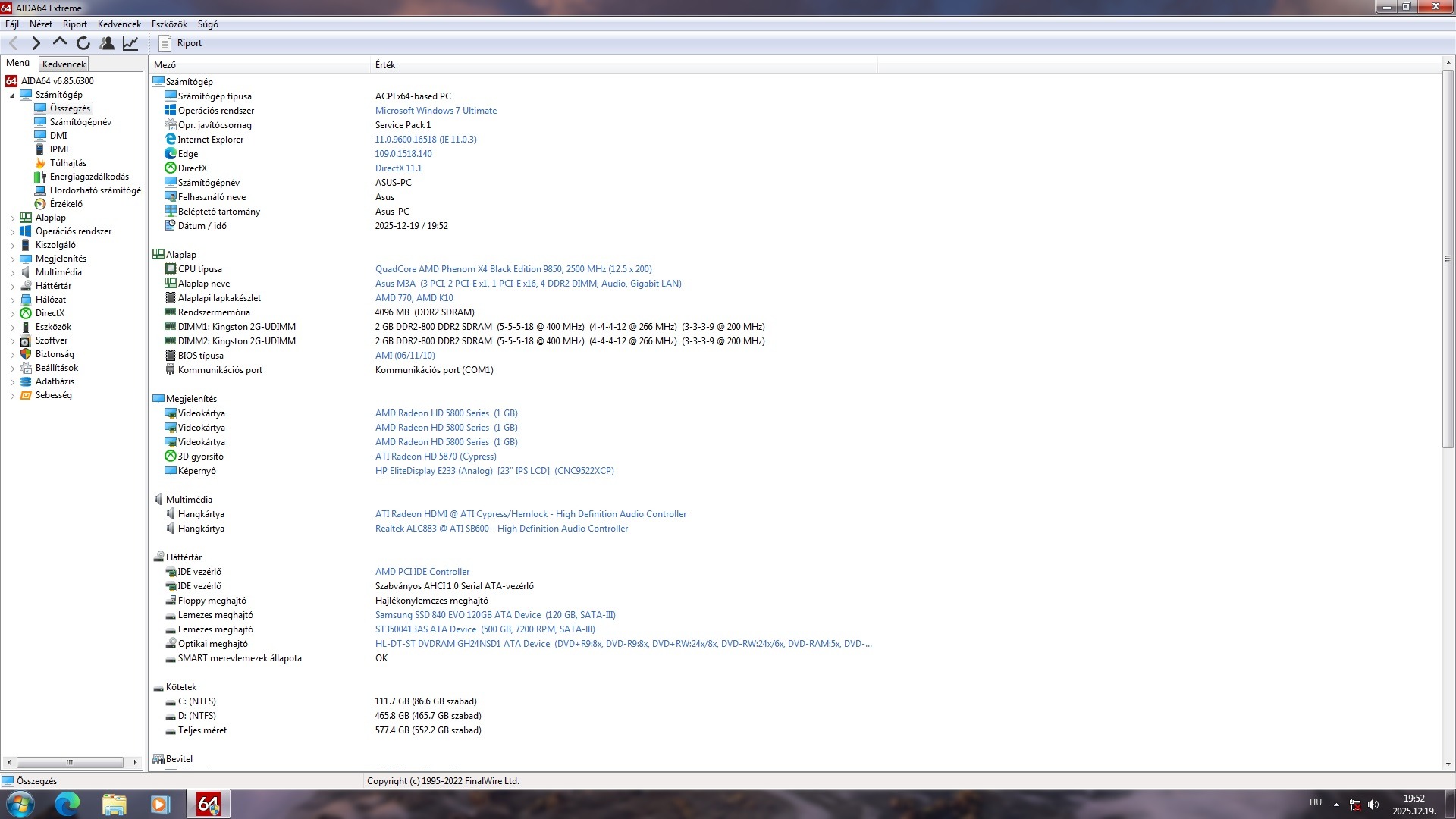Screen dimensions: 1456x819
Task: Click the user profile icon in toolbar
Action: [x=107, y=43]
